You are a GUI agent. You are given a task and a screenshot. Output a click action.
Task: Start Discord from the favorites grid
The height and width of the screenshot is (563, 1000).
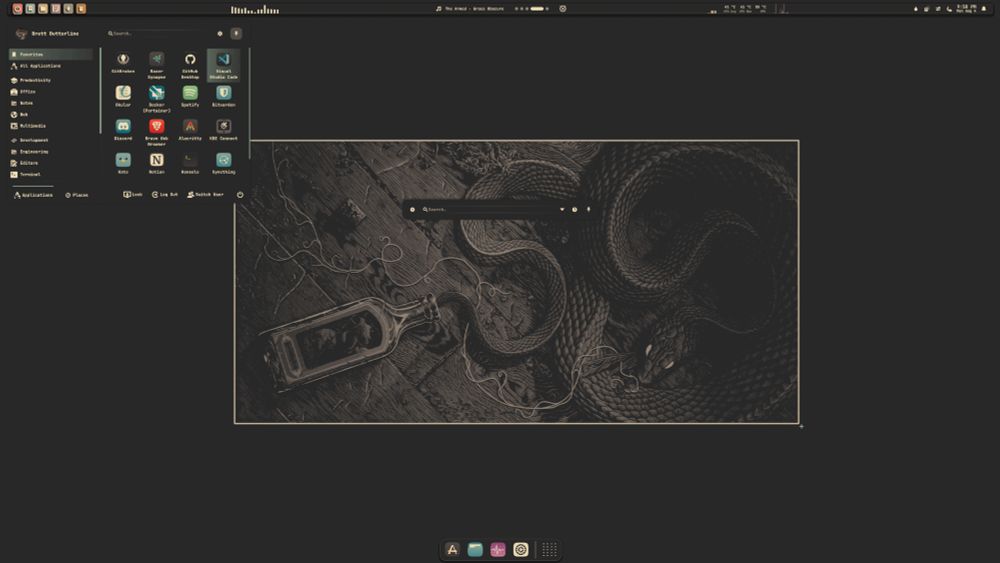click(123, 127)
